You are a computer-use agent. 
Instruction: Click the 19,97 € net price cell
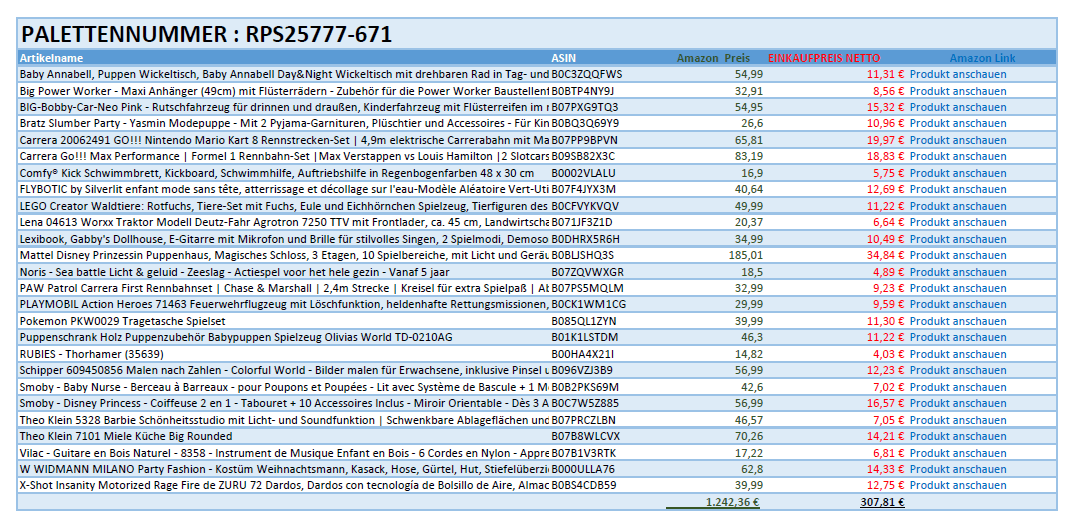tap(885, 140)
